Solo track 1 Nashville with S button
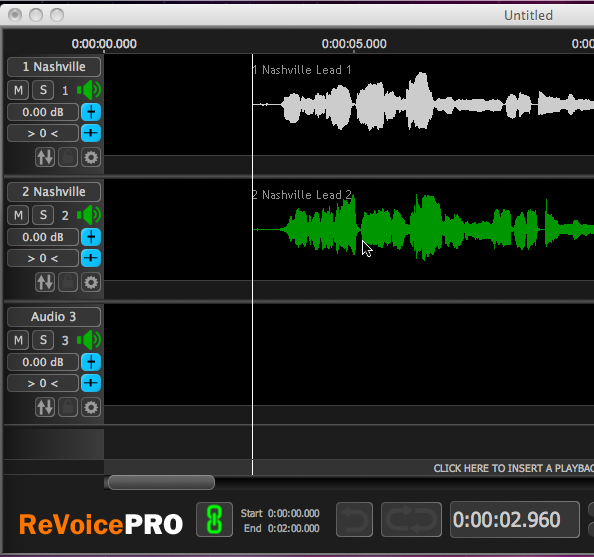Viewport: 594px width, 557px height. click(x=43, y=90)
